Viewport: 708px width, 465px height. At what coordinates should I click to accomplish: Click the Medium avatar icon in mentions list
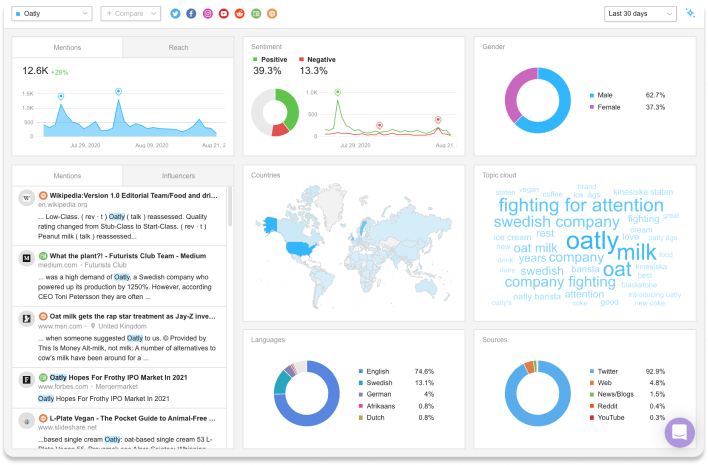tap(27, 258)
